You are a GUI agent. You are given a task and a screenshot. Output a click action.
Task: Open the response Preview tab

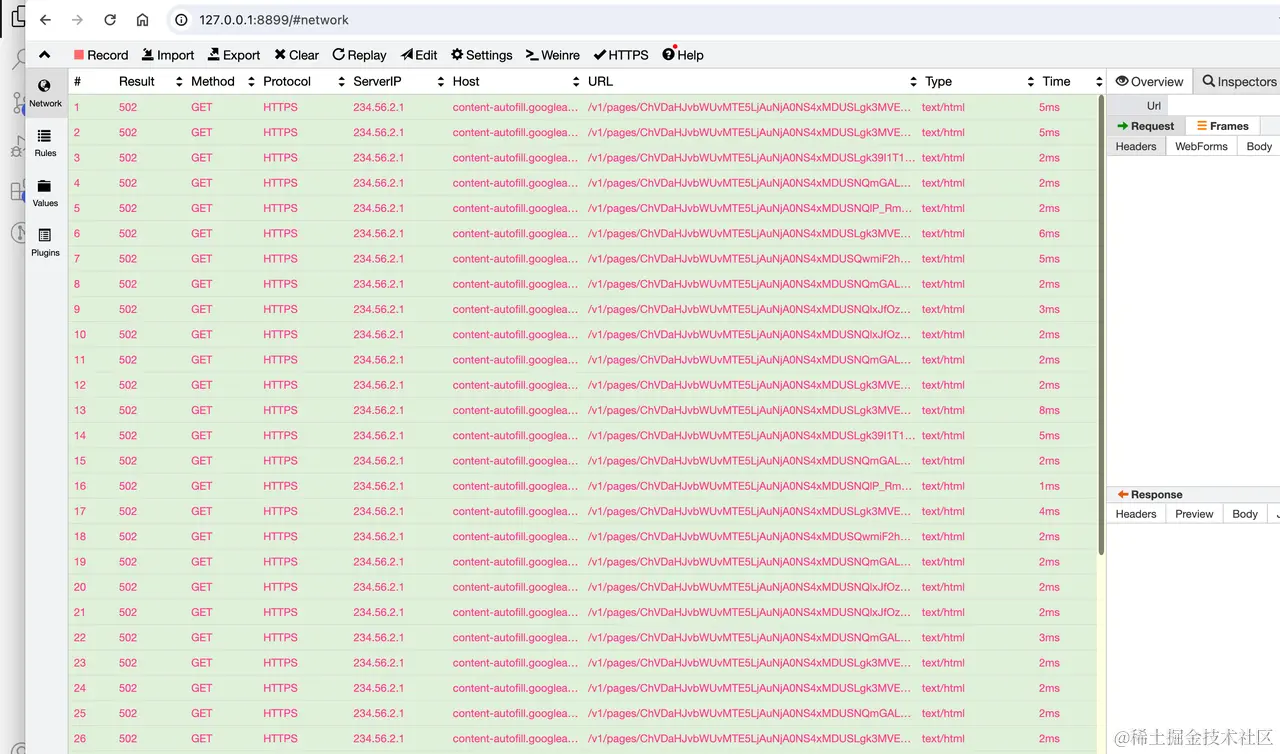click(1194, 514)
